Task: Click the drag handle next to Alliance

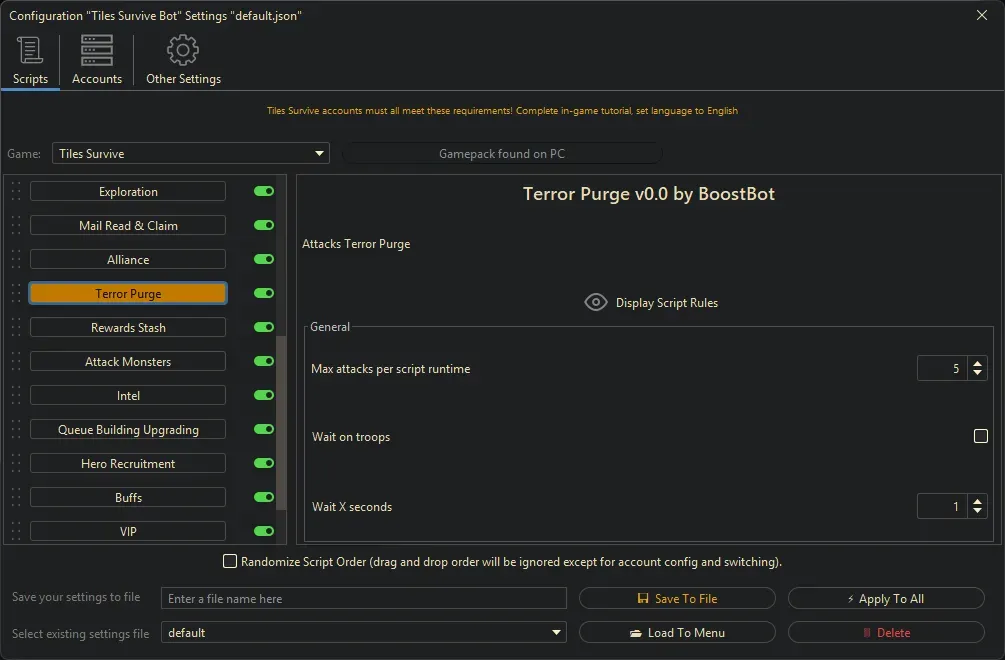Action: pos(16,260)
